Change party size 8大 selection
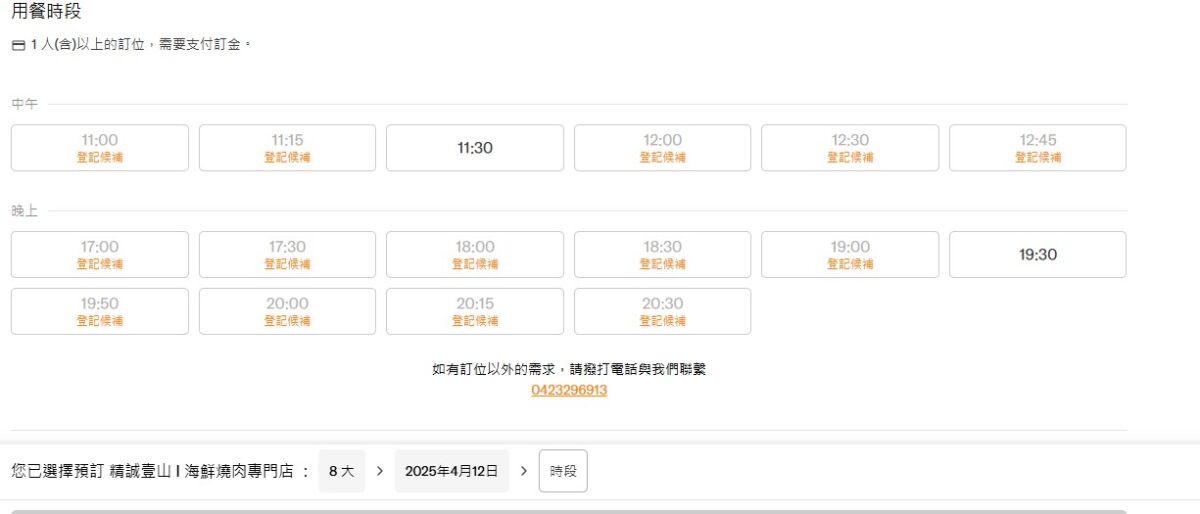Image resolution: width=1200 pixels, height=514 pixels. pos(342,471)
